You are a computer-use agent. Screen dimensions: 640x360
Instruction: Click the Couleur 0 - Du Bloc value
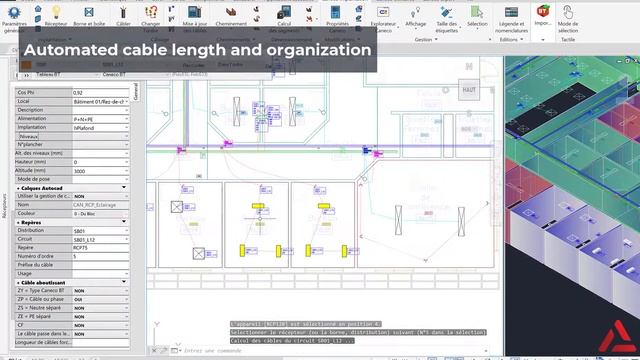point(101,213)
